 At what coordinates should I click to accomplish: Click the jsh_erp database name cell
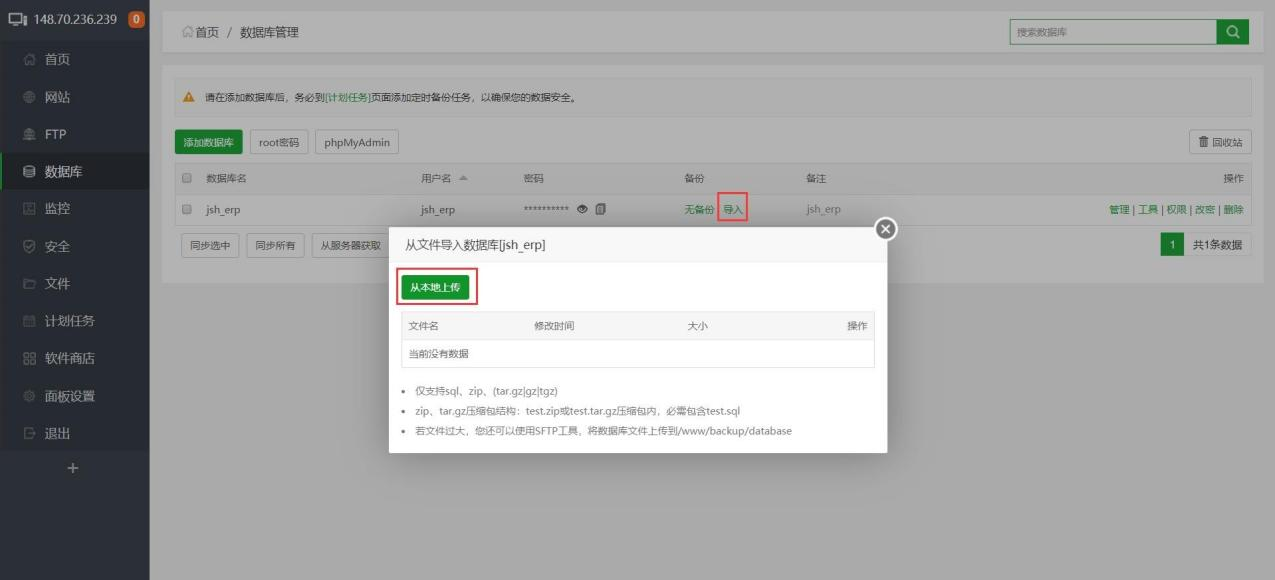[223, 209]
